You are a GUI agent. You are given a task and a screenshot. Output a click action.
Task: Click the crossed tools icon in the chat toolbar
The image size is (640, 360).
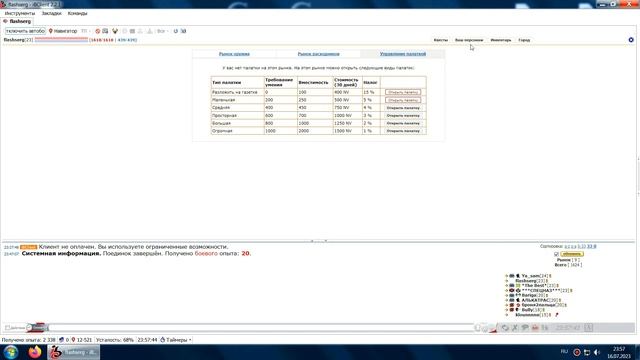[x=514, y=327]
